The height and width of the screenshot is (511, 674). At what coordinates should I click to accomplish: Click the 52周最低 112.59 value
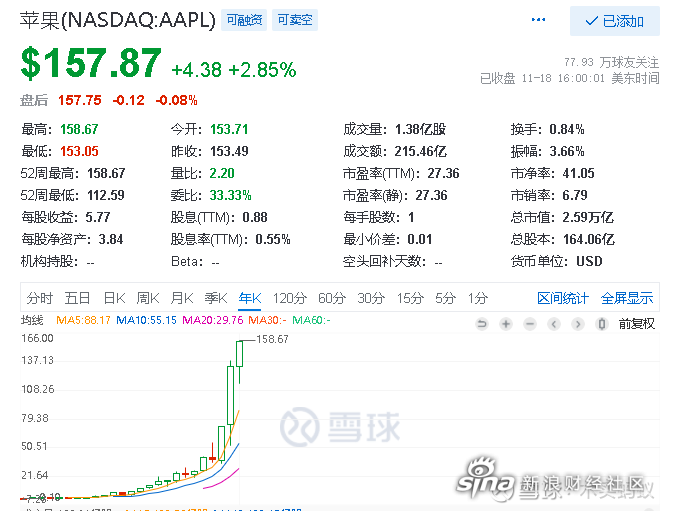106,196
